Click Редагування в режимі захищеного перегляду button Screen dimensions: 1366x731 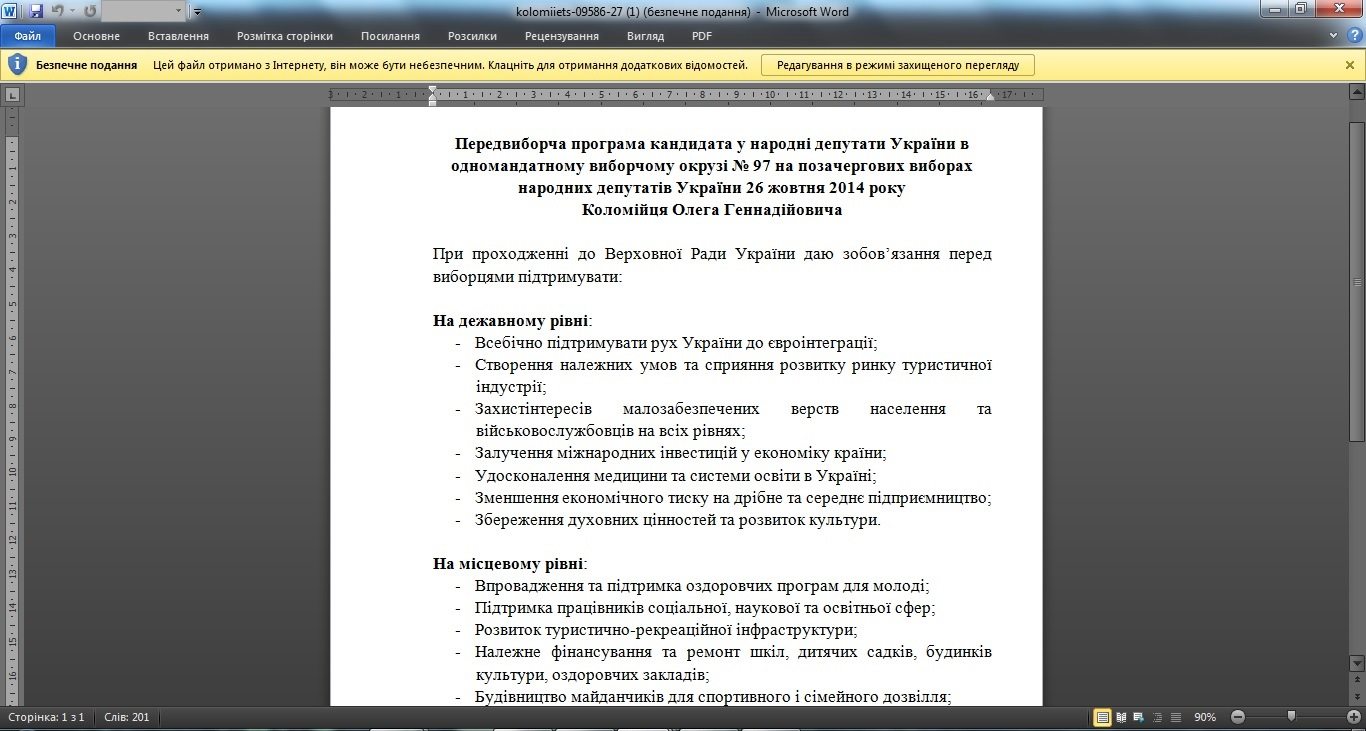pos(898,65)
